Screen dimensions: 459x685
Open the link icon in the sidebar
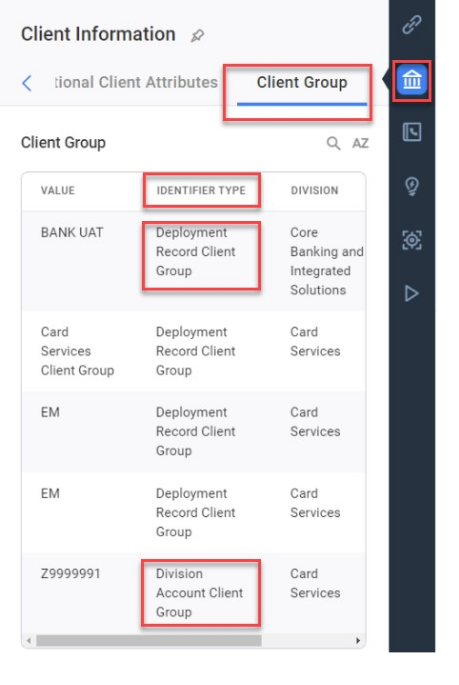pyautogui.click(x=411, y=24)
